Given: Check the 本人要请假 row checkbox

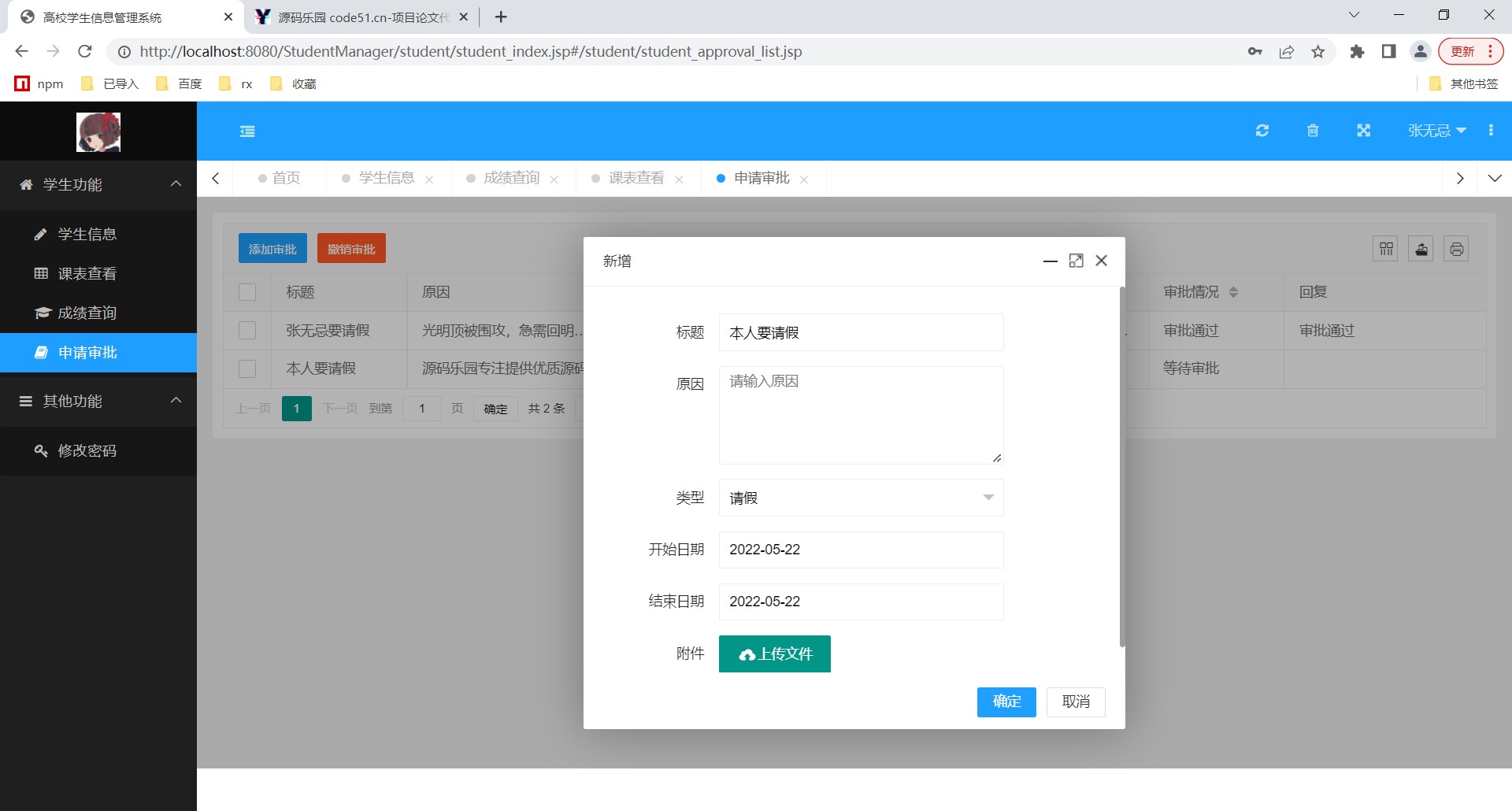Looking at the screenshot, I should point(247,368).
